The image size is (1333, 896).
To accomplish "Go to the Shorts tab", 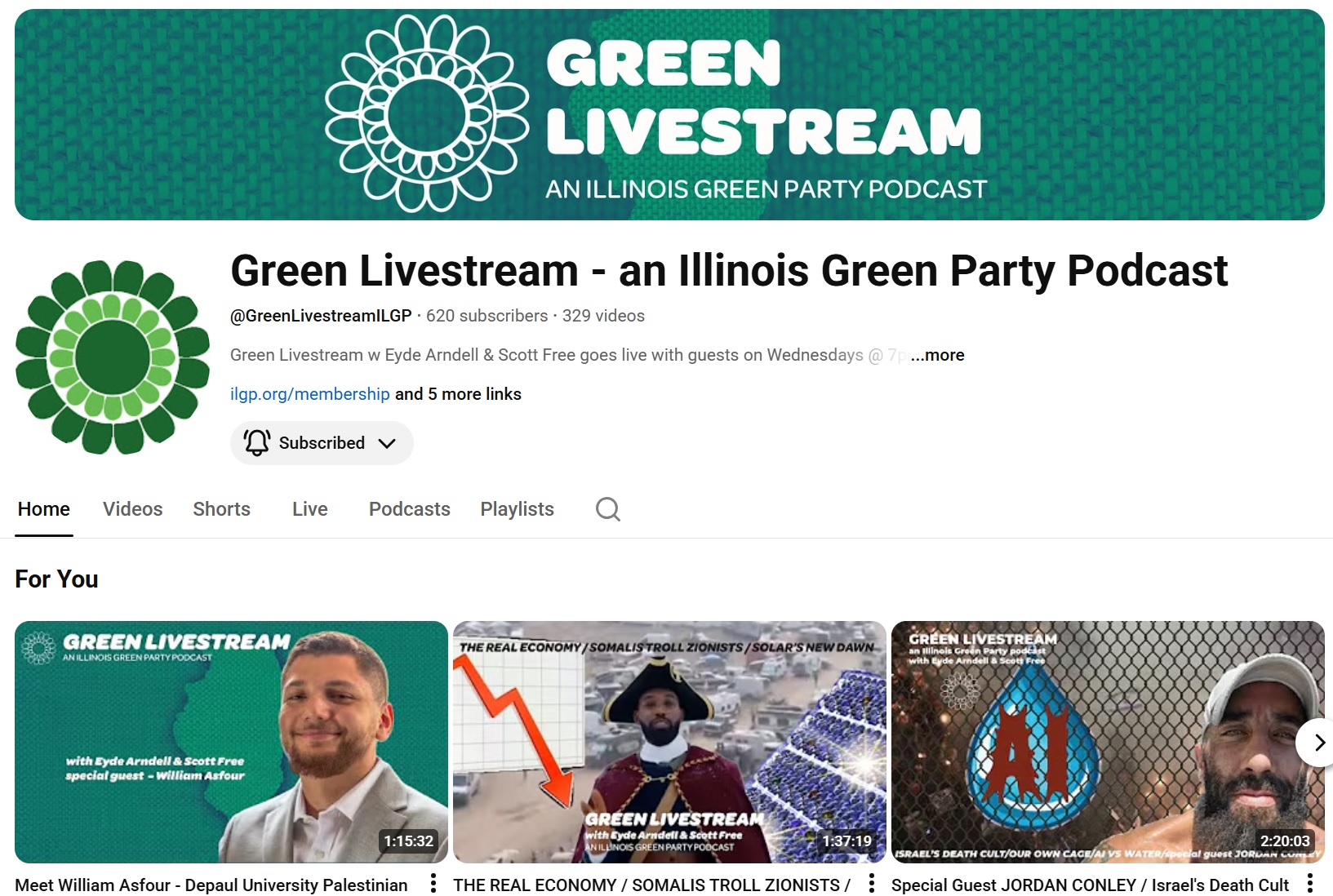I will (222, 509).
